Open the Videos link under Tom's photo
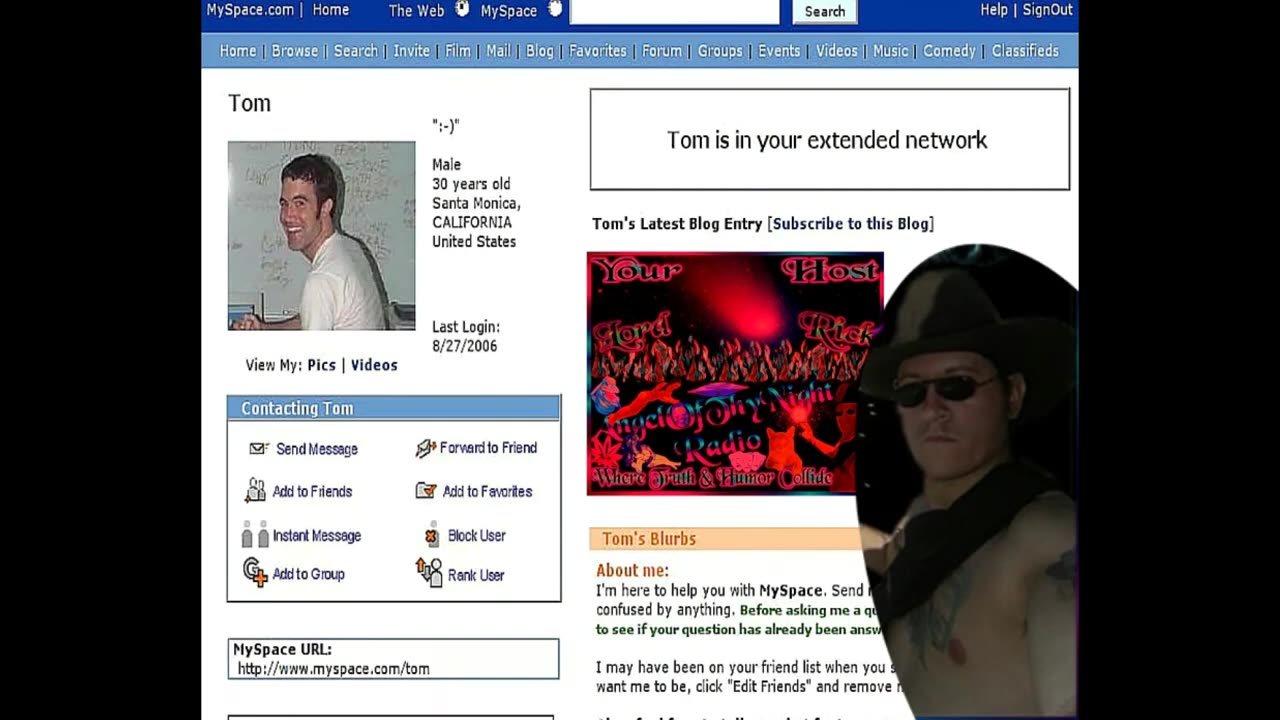Viewport: 1280px width, 720px height. [374, 365]
